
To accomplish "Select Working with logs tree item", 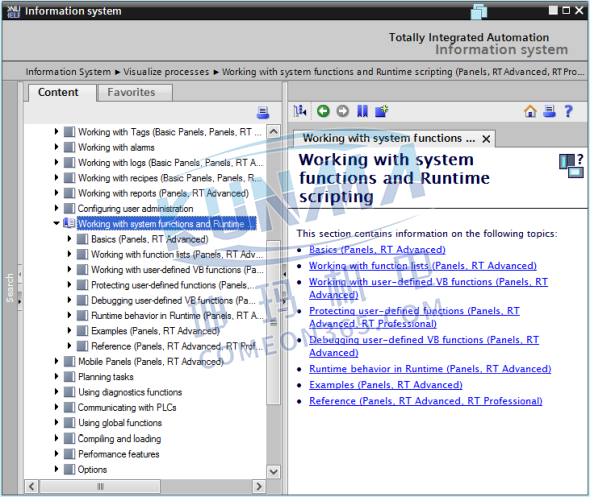I will coord(170,163).
